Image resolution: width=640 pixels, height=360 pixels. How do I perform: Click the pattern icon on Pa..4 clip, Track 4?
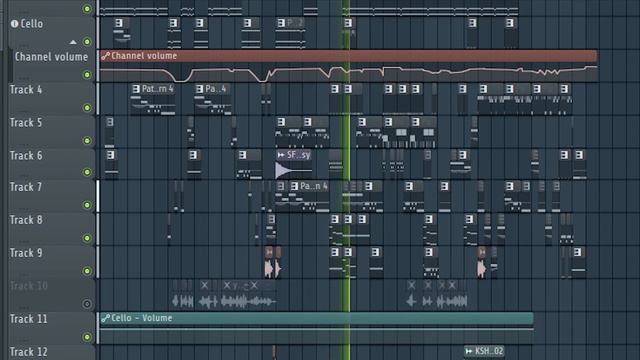[199, 89]
